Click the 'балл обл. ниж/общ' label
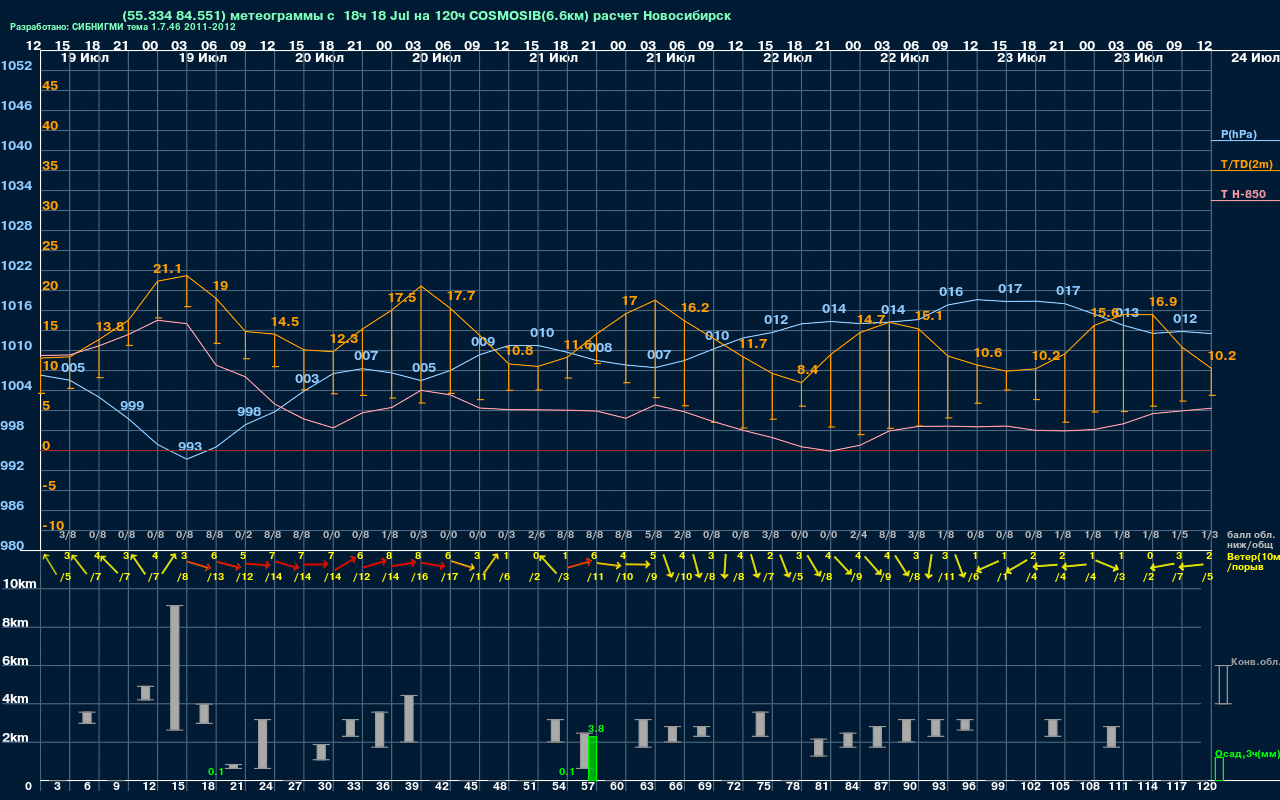The height and width of the screenshot is (800, 1280). (x=1249, y=540)
